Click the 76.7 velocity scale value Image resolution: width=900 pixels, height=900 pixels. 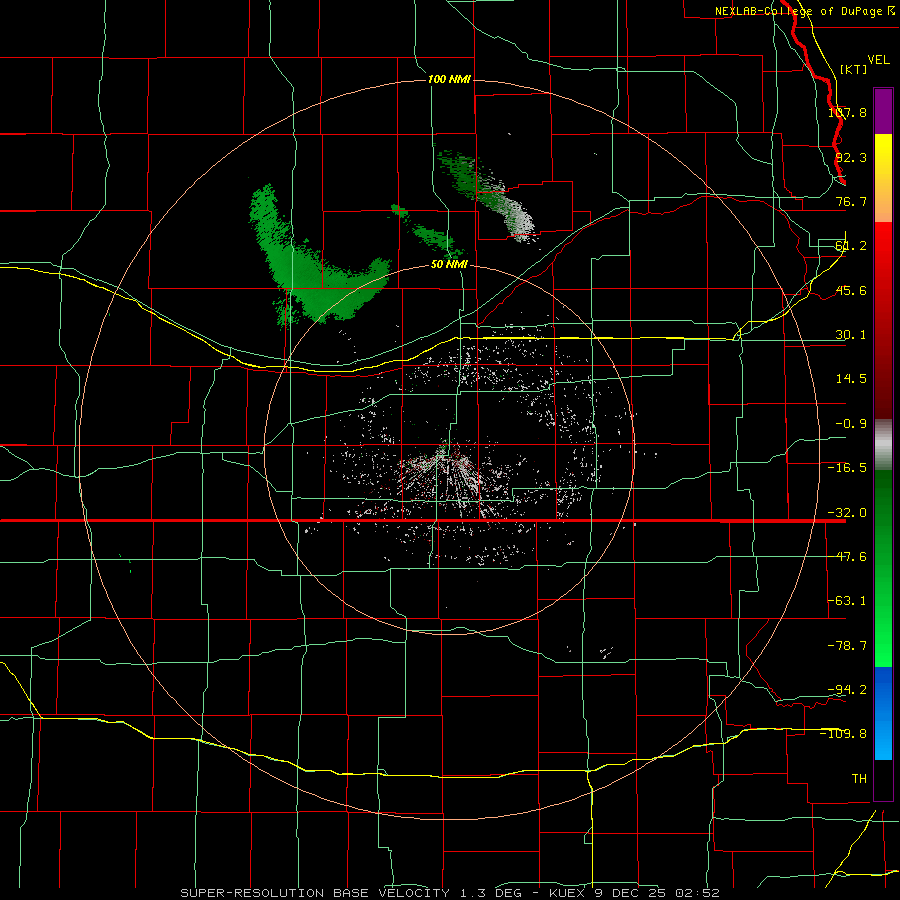pos(851,201)
